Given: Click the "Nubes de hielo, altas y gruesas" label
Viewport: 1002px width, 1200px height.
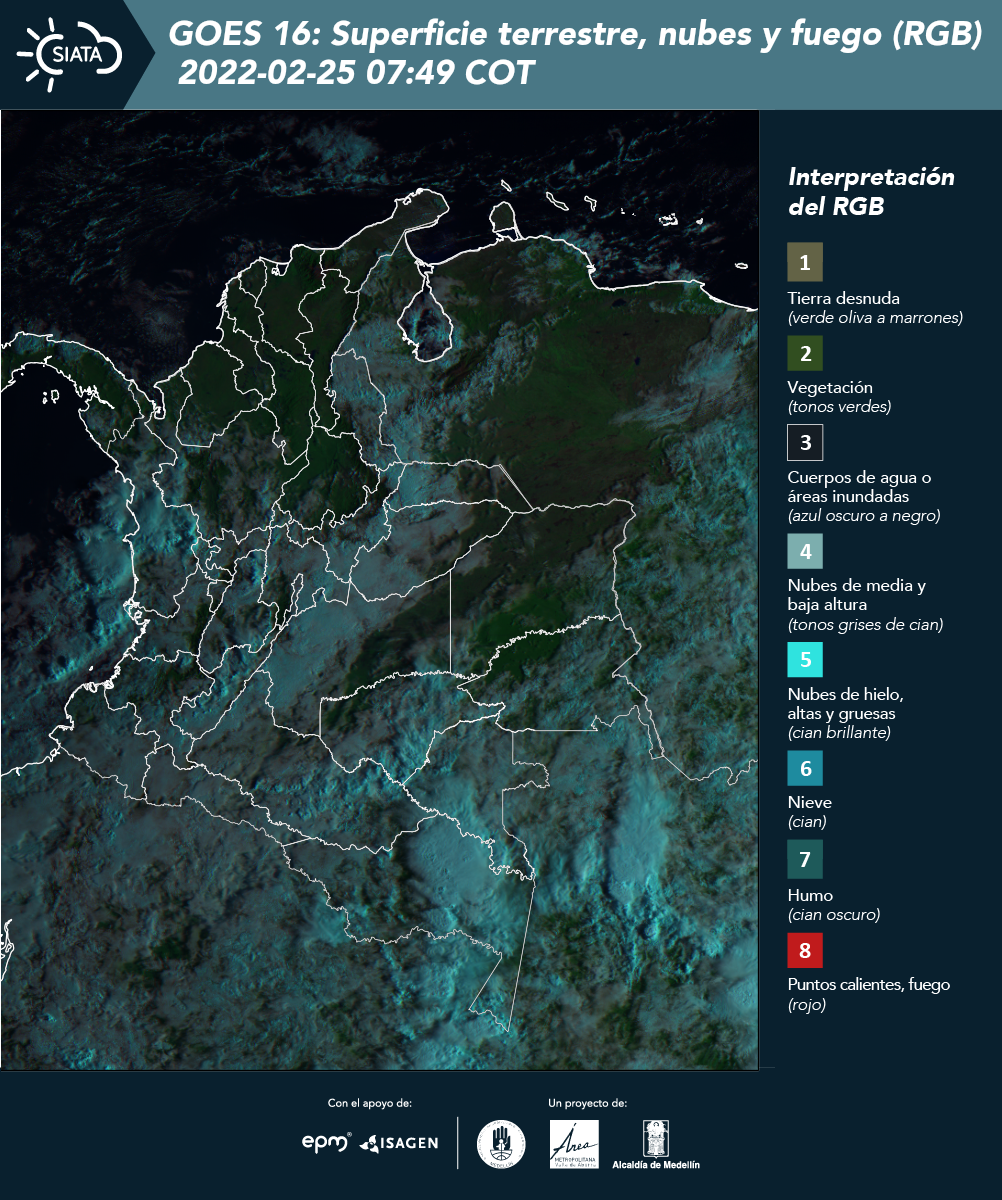Looking at the screenshot, I should [x=846, y=704].
